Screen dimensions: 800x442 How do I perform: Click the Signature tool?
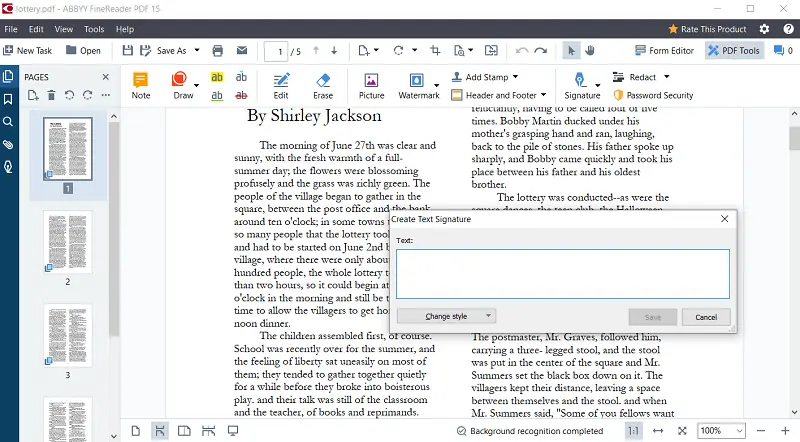point(582,86)
